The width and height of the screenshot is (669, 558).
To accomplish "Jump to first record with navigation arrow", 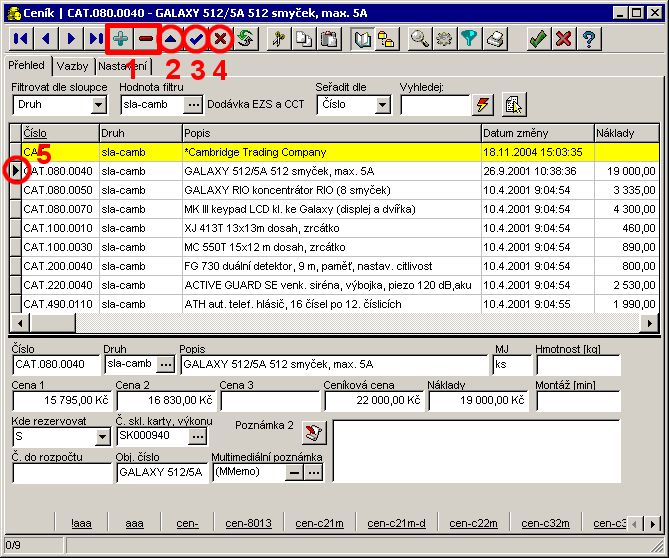I will (20, 39).
